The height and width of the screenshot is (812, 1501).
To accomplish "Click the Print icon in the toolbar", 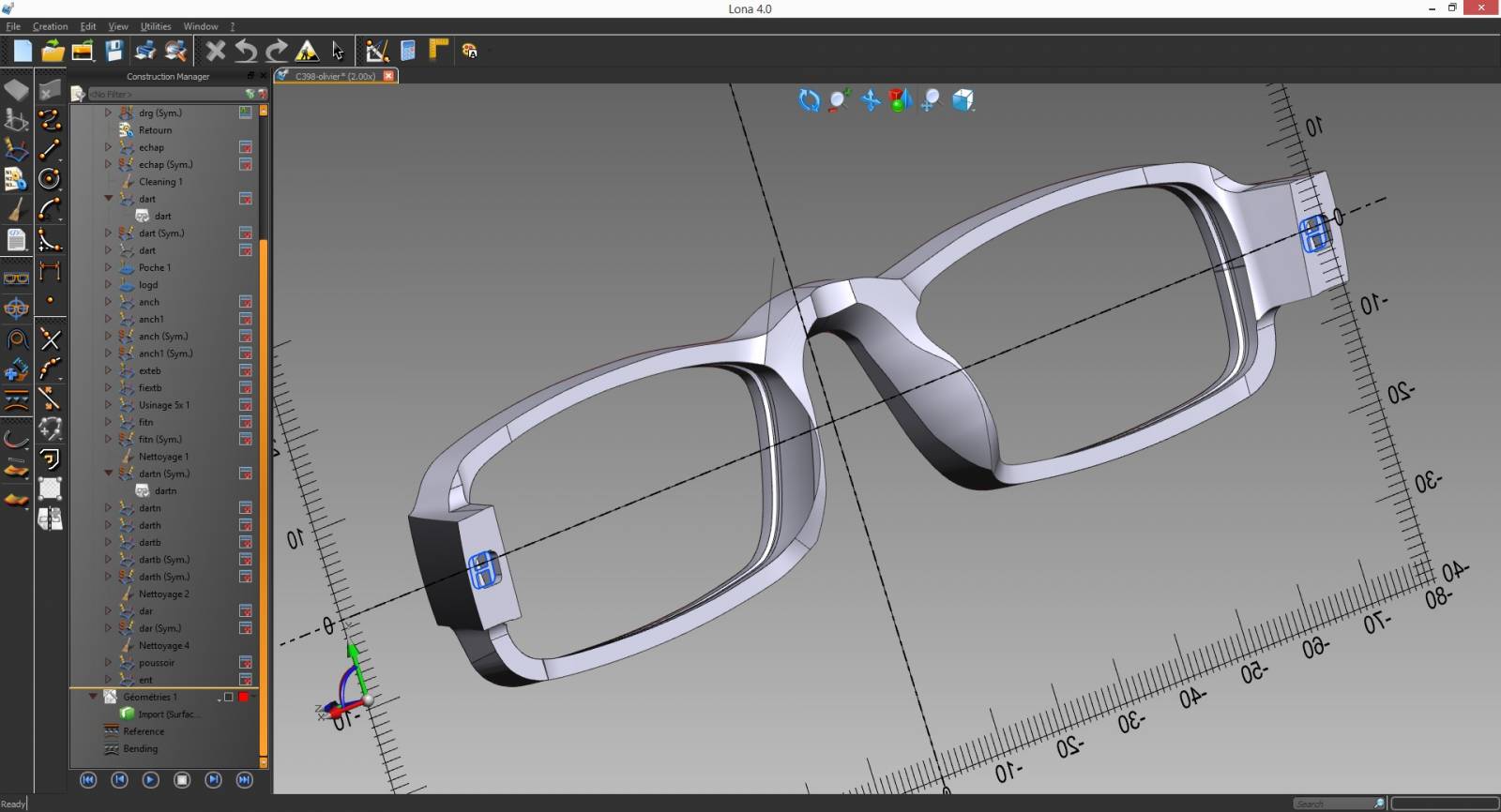I will tap(144, 51).
